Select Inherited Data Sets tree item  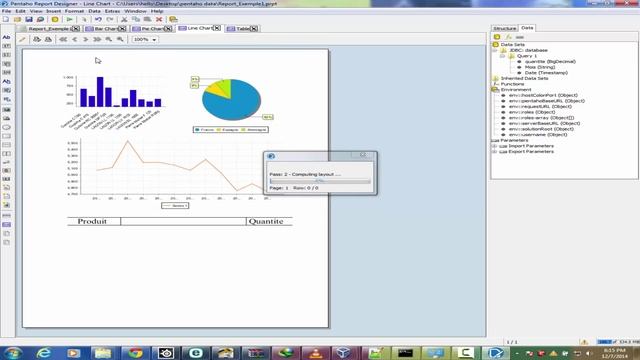tap(524, 78)
